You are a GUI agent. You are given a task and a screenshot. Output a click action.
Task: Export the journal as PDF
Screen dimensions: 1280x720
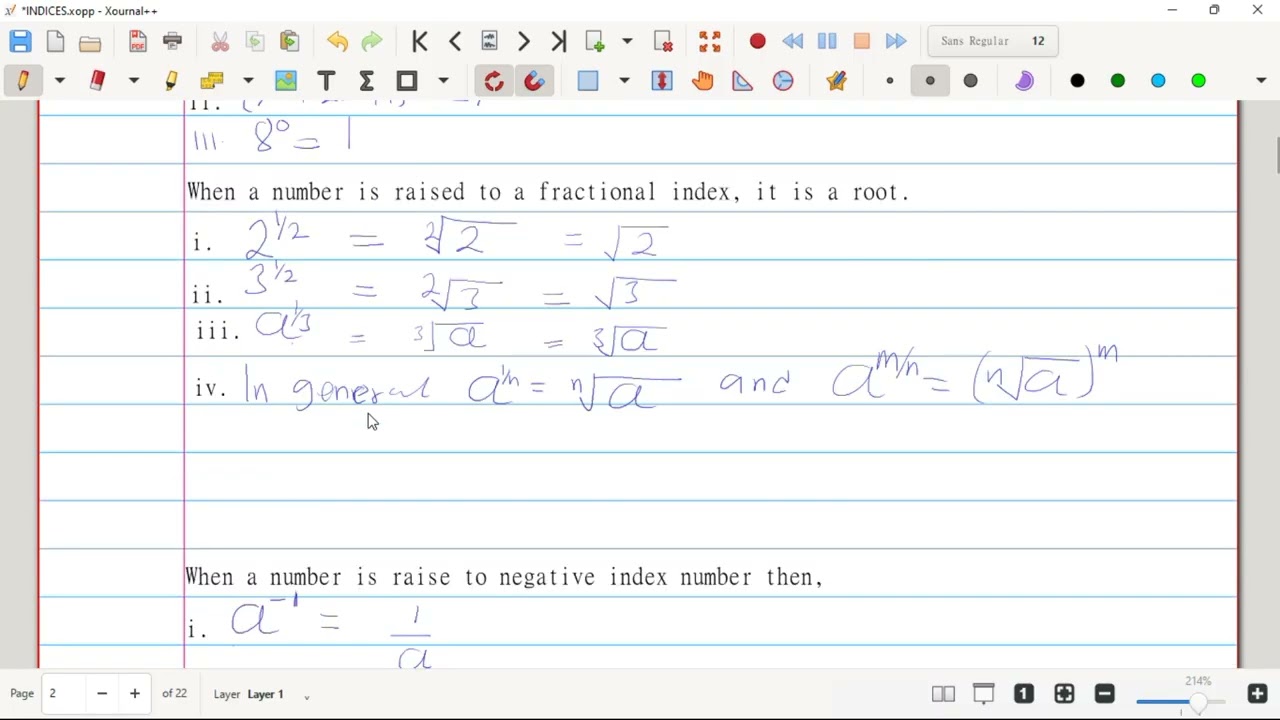(138, 41)
